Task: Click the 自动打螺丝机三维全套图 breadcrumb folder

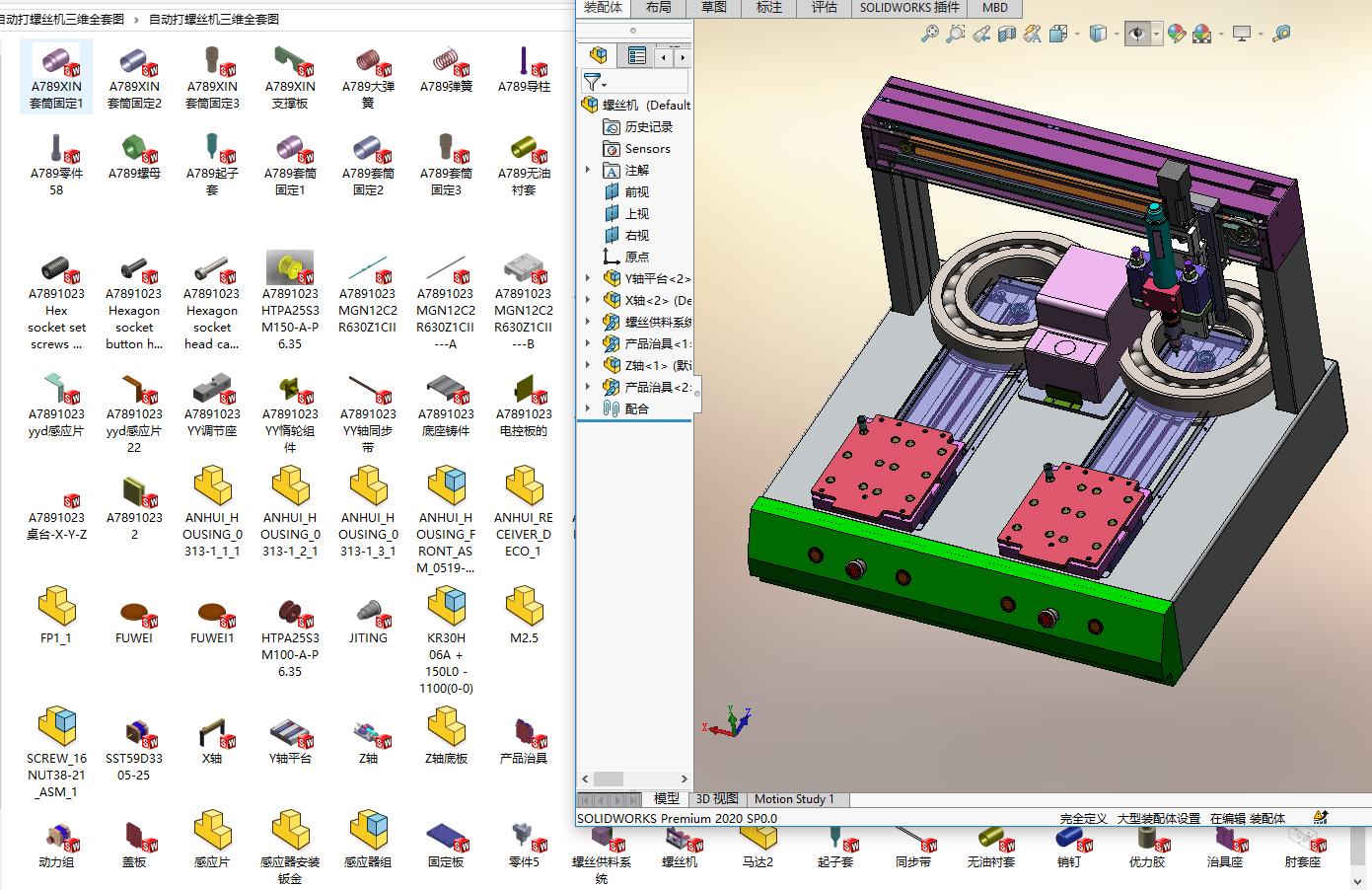Action: tap(213, 19)
